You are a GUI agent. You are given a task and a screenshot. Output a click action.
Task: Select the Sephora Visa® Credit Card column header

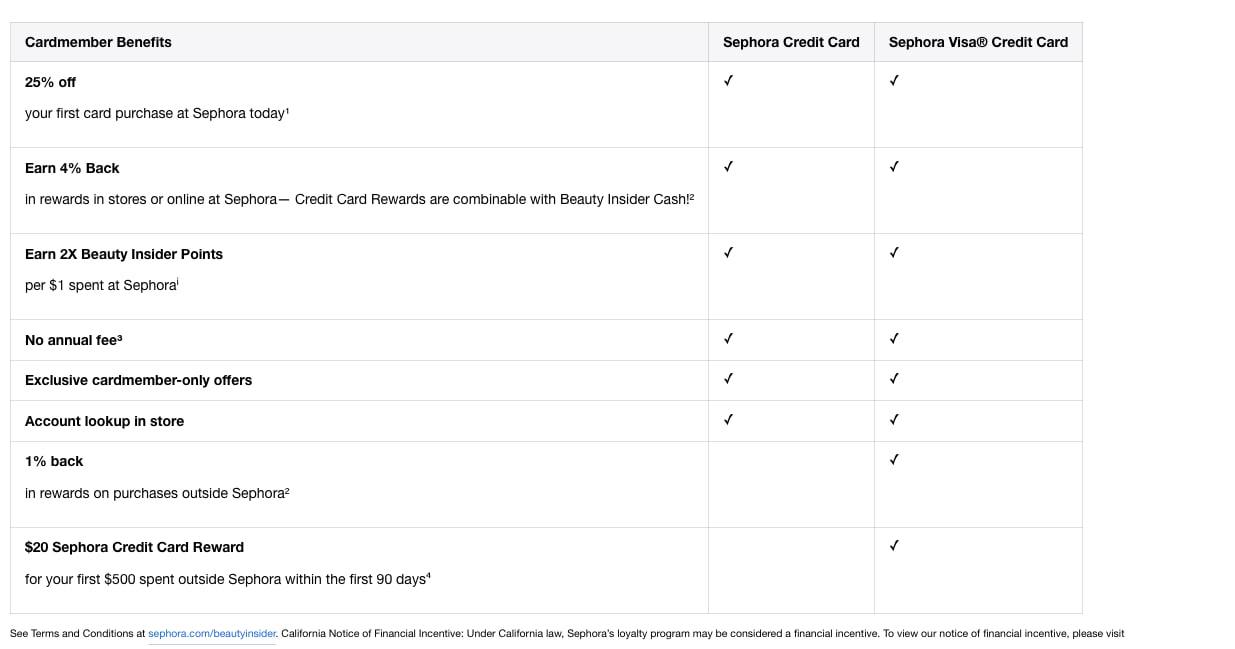point(978,42)
